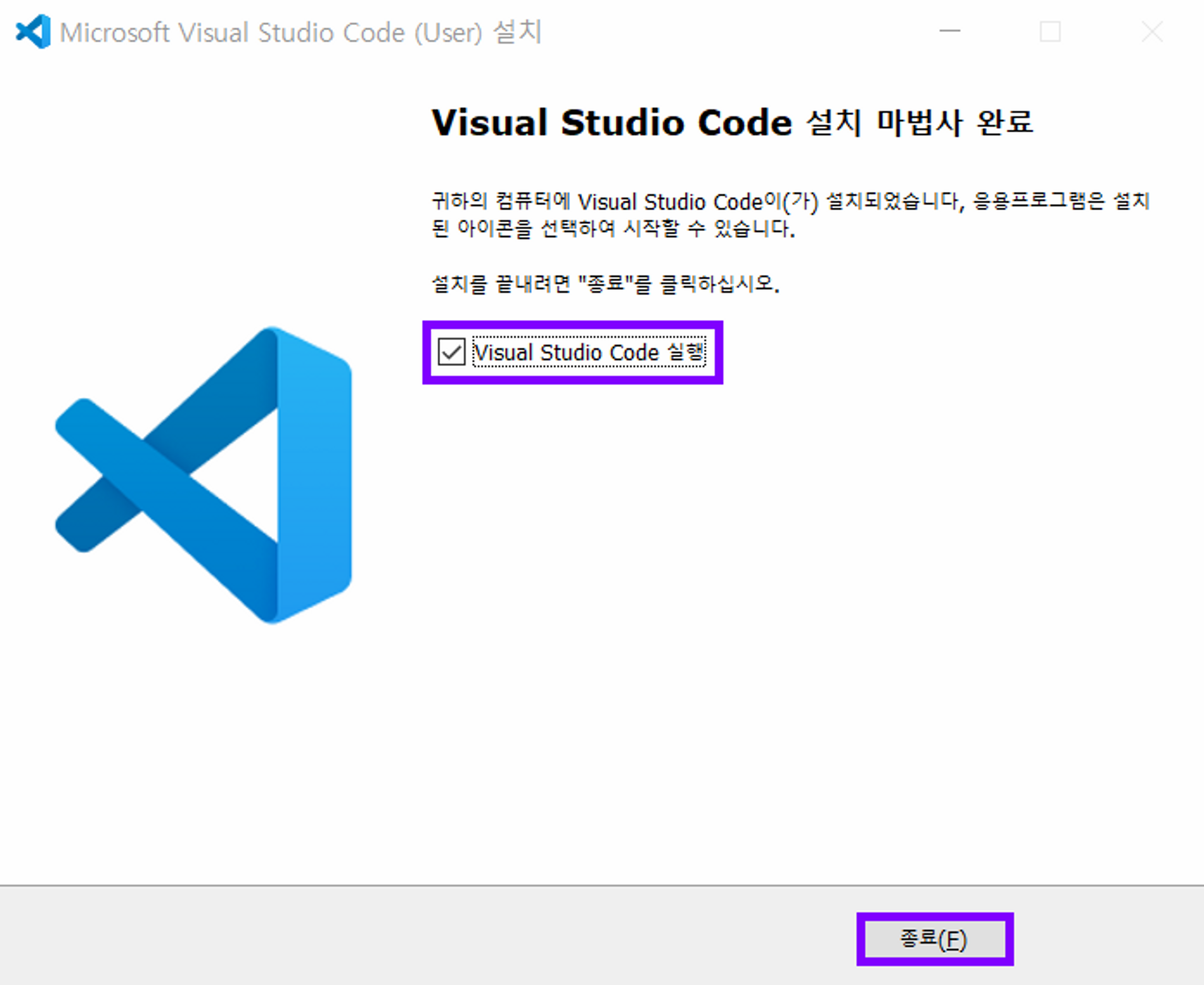Click the text '설치를 끝내려면 "종료"를 클릭하십시오.'

pos(605,284)
